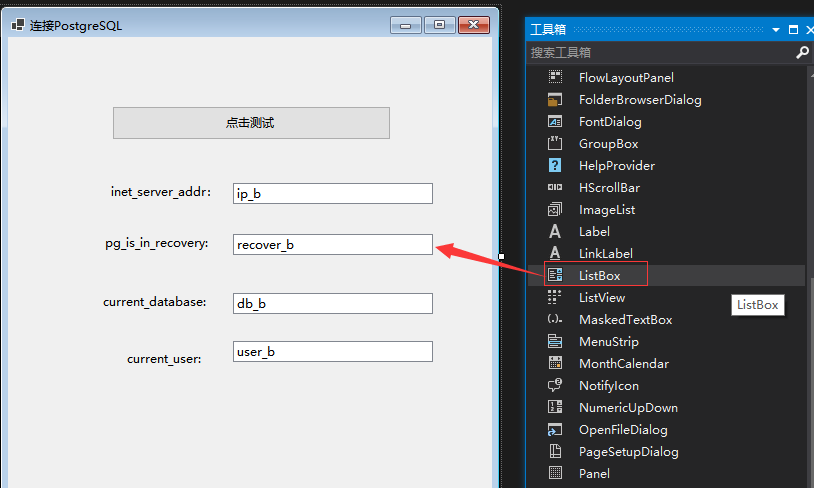Select the ListBox text entry
Screen dimensions: 814x488
tap(600, 275)
